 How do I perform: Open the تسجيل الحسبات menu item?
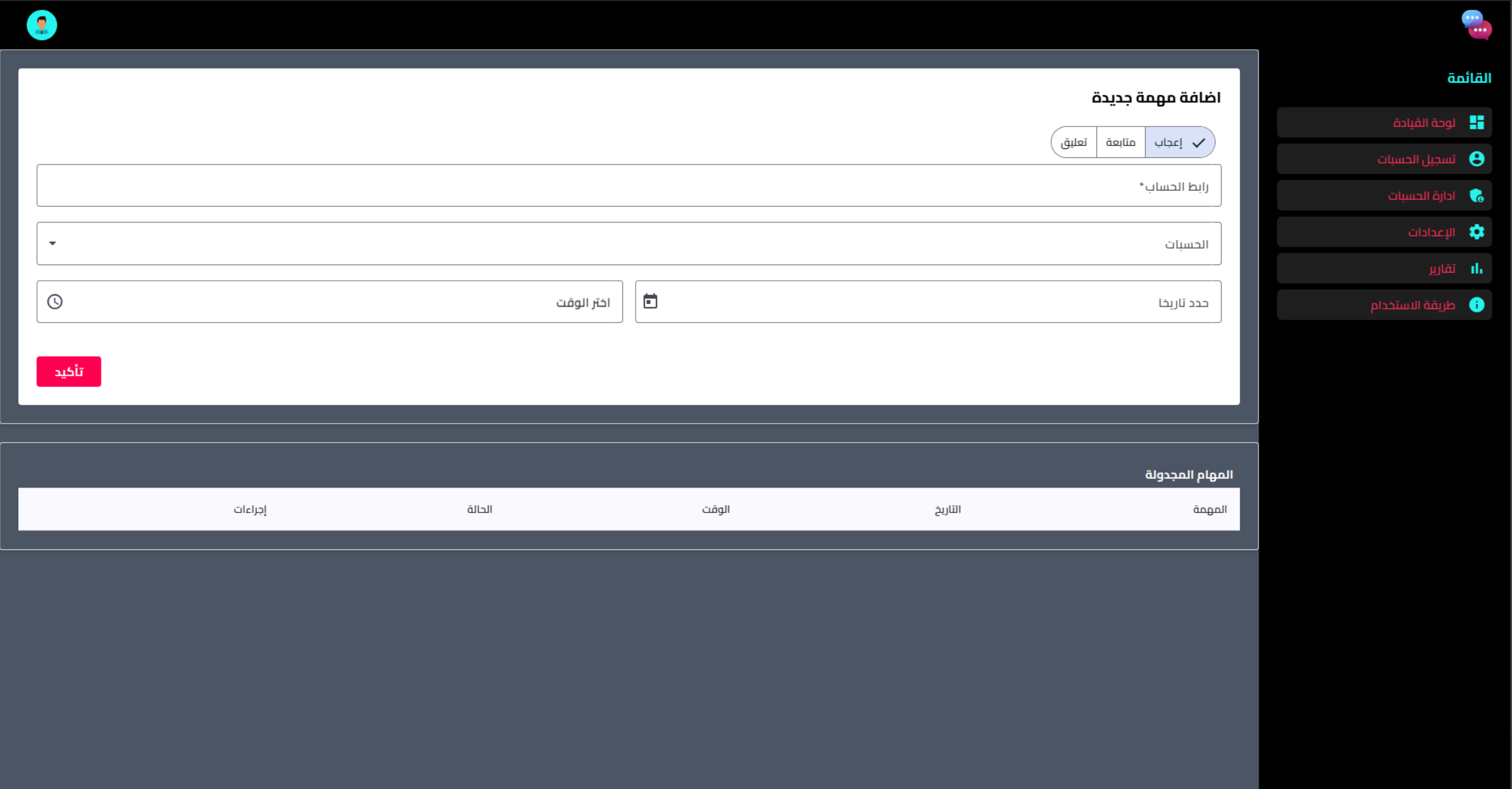pos(1384,159)
